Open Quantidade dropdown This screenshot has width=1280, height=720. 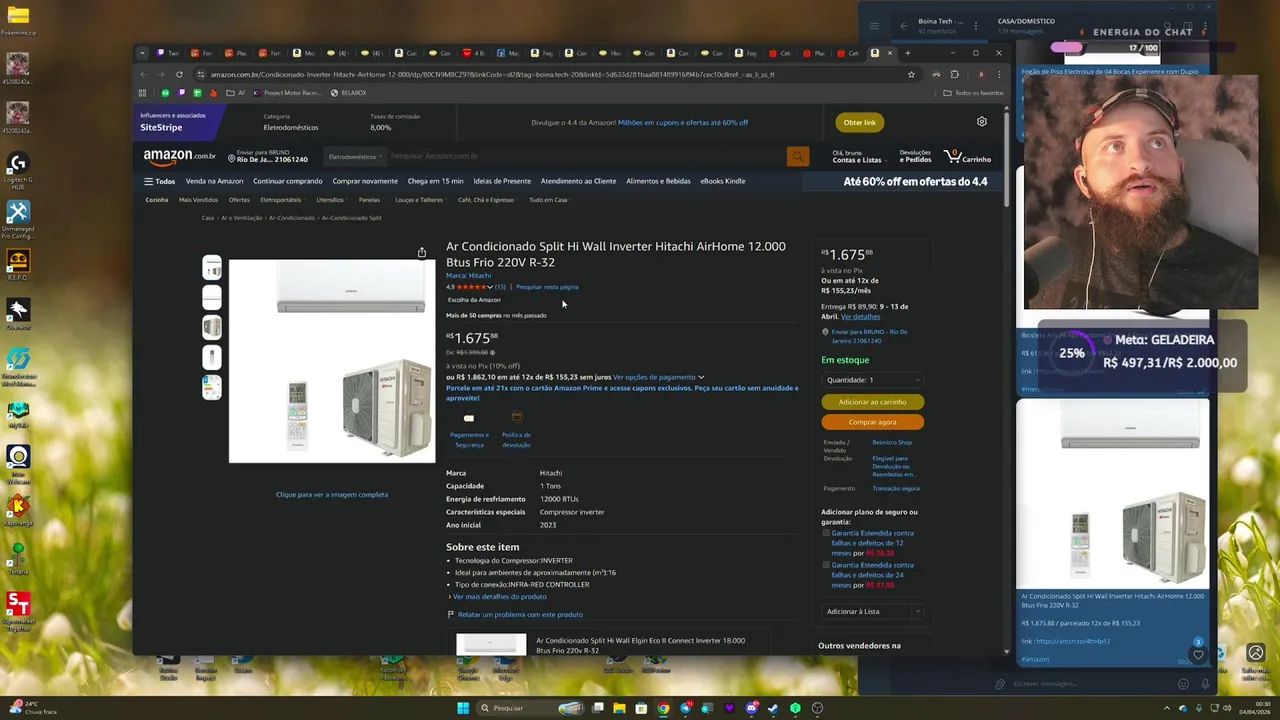[x=872, y=380]
